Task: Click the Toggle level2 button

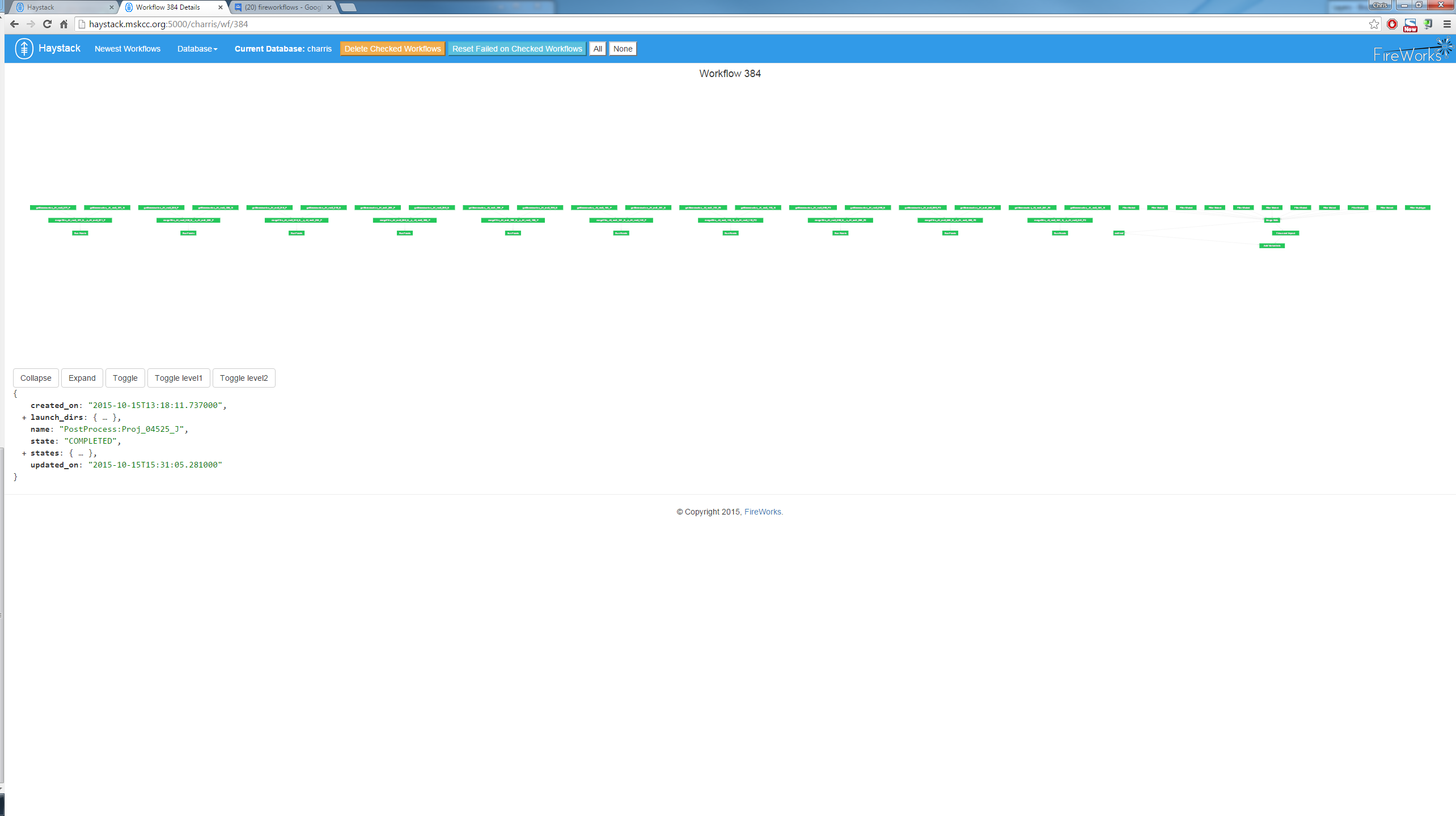Action: coord(244,378)
